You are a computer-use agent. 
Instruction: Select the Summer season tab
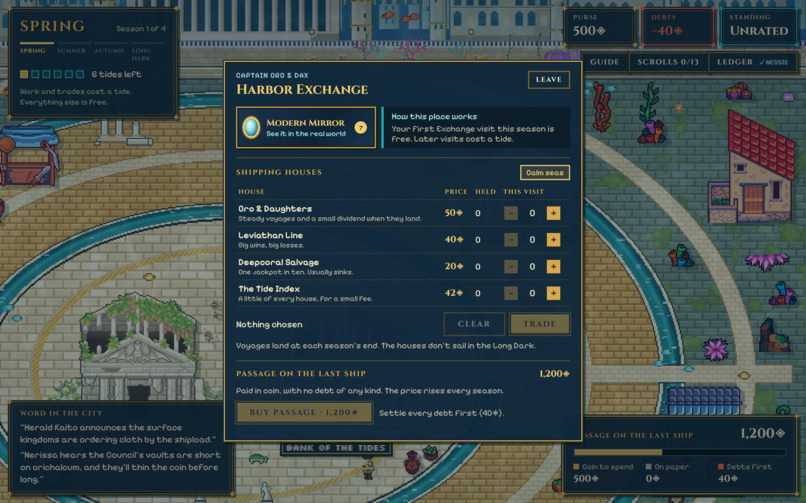pos(71,51)
